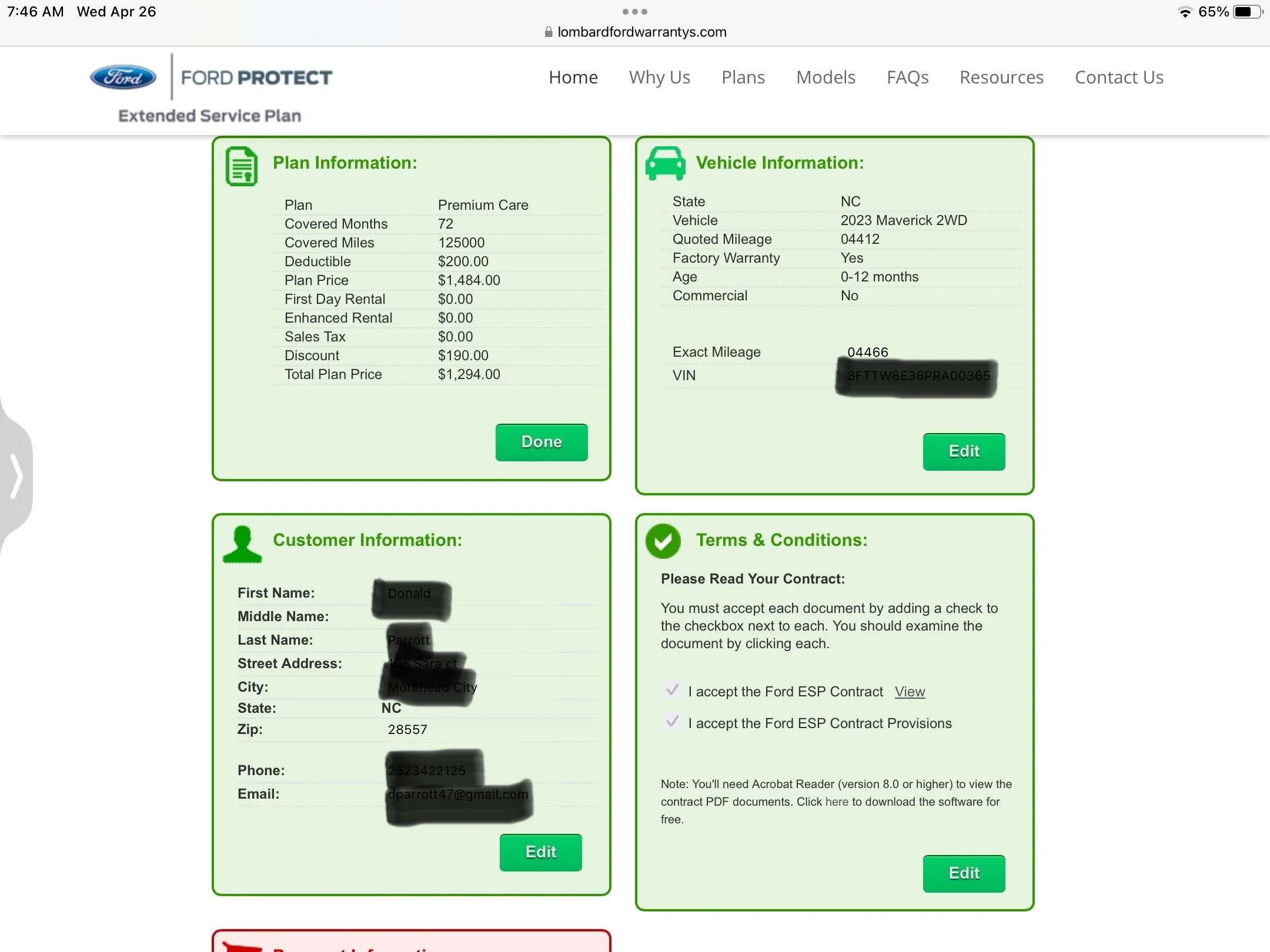Screen dimensions: 1270x952
Task: Click the Customer State value NC
Action: click(392, 708)
